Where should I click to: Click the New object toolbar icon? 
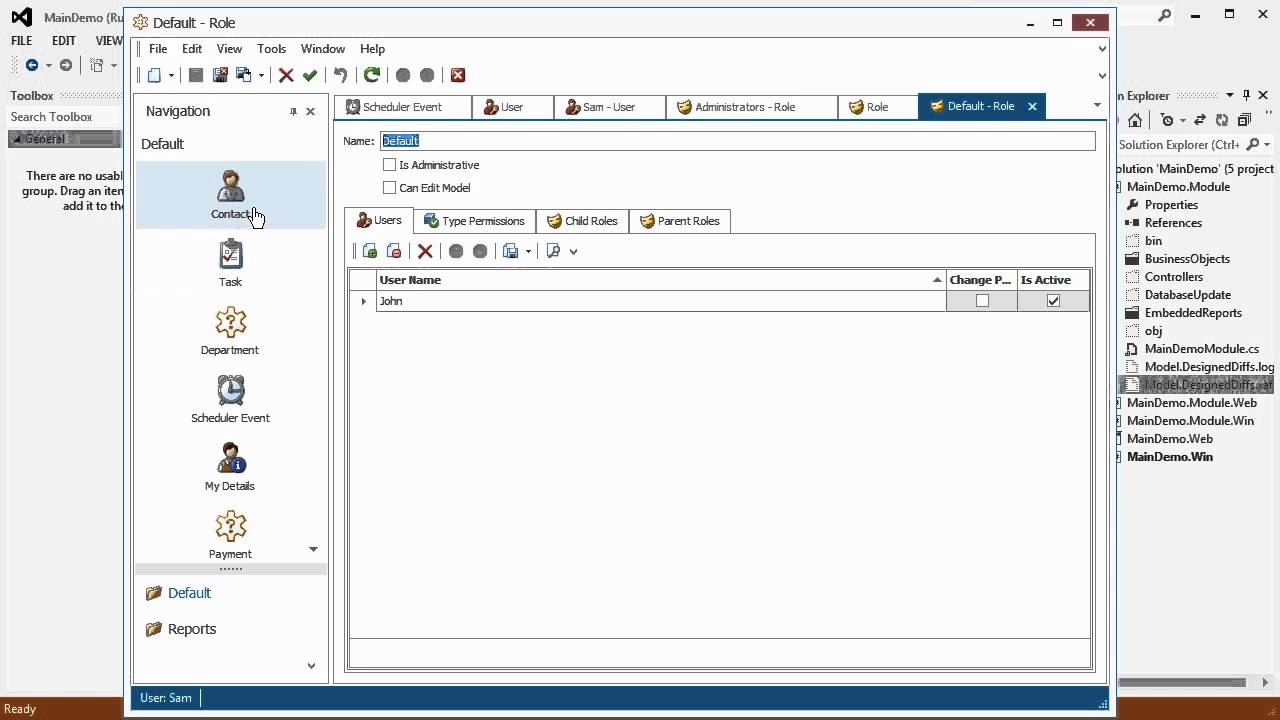[x=154, y=75]
